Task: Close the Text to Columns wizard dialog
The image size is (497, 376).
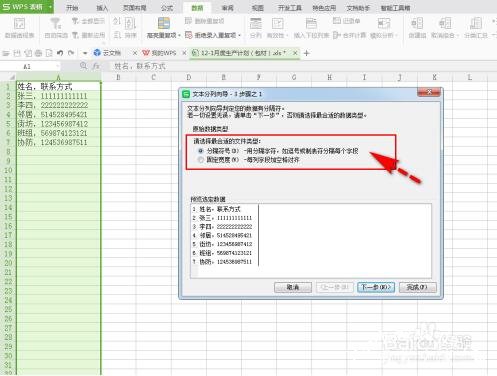Action: (x=429, y=92)
